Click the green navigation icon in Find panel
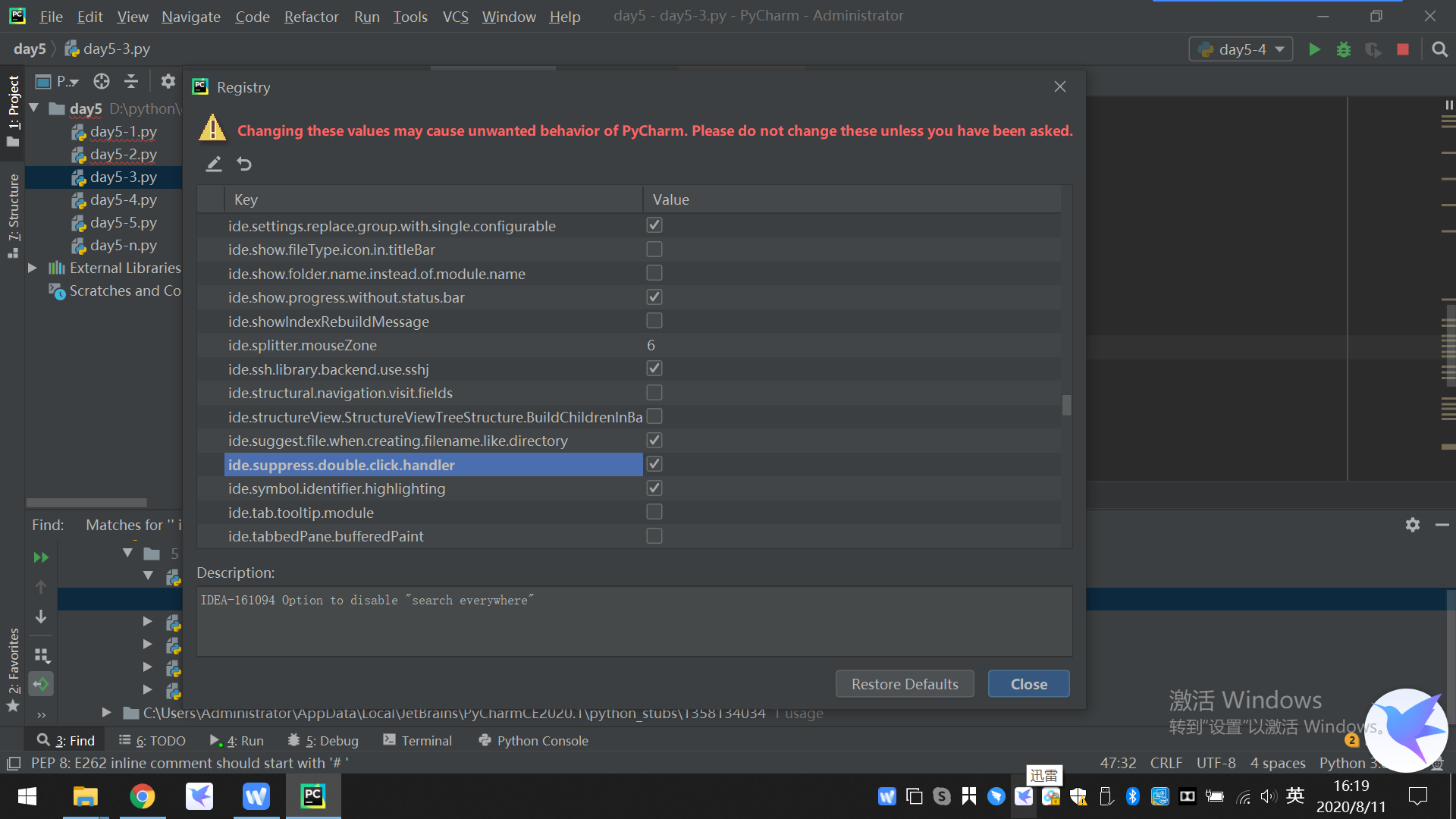The image size is (1456, 819). (x=41, y=684)
